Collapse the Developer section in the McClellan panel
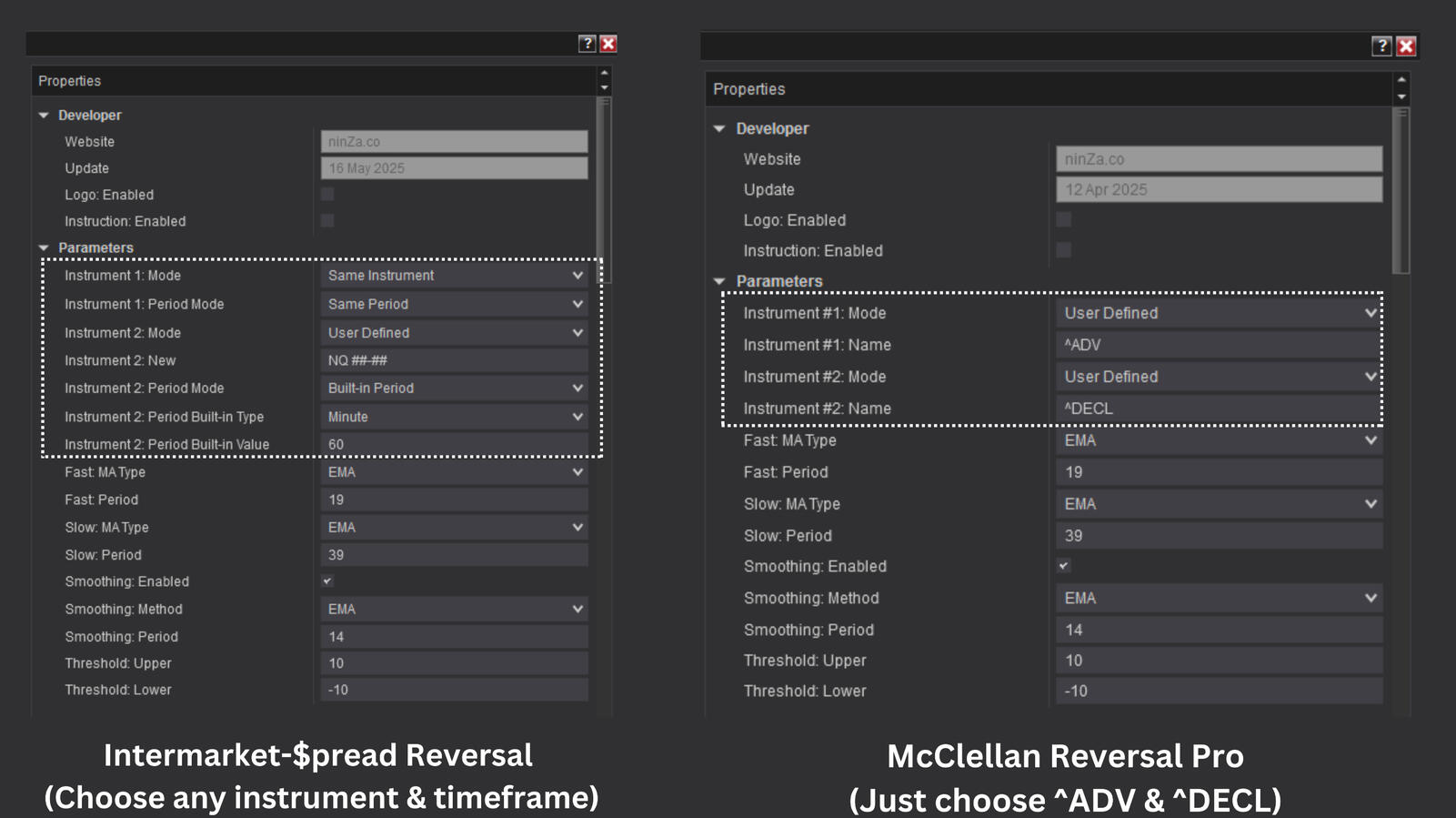 [719, 129]
